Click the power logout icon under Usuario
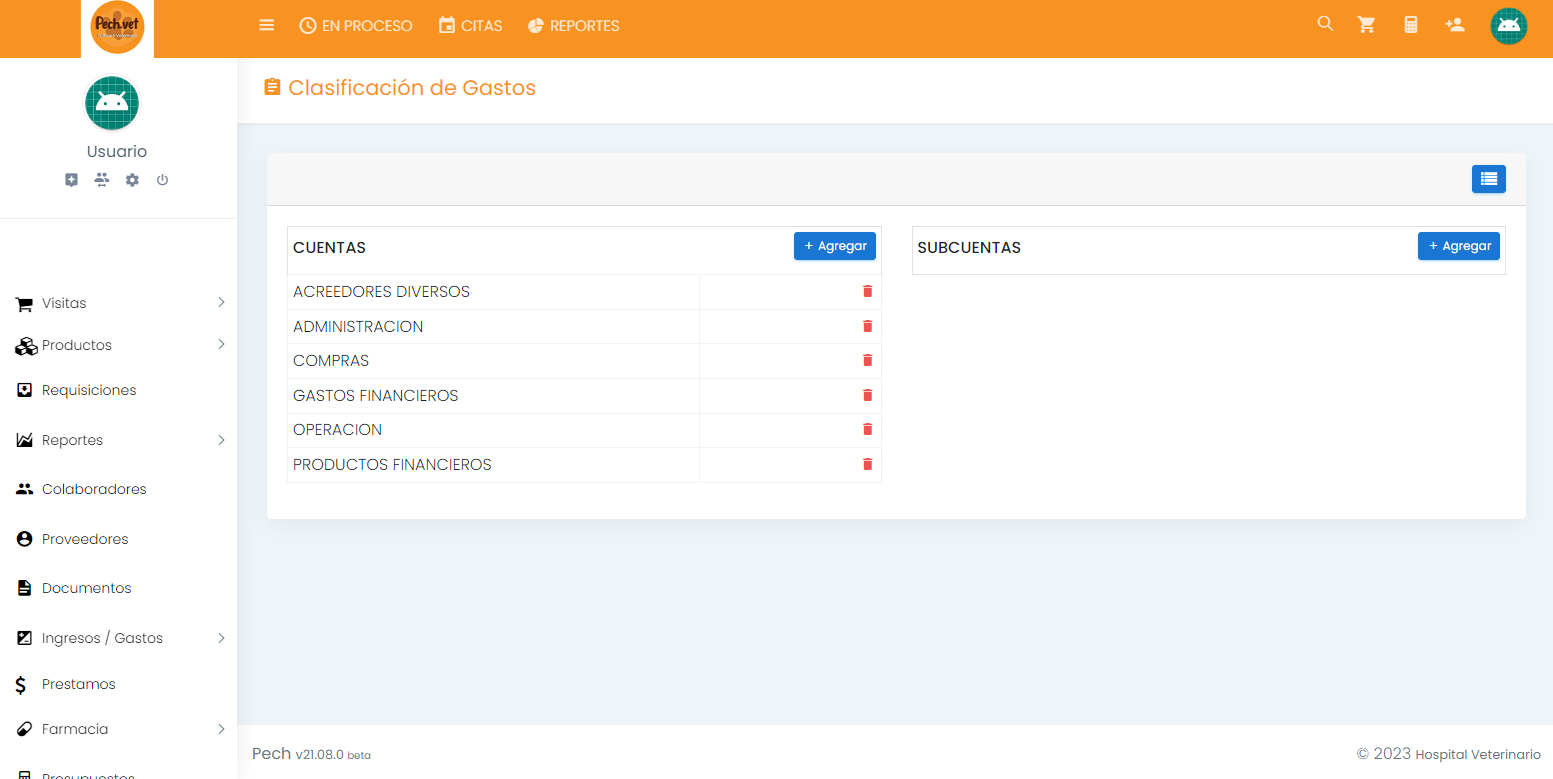The image size is (1553, 779). click(162, 180)
